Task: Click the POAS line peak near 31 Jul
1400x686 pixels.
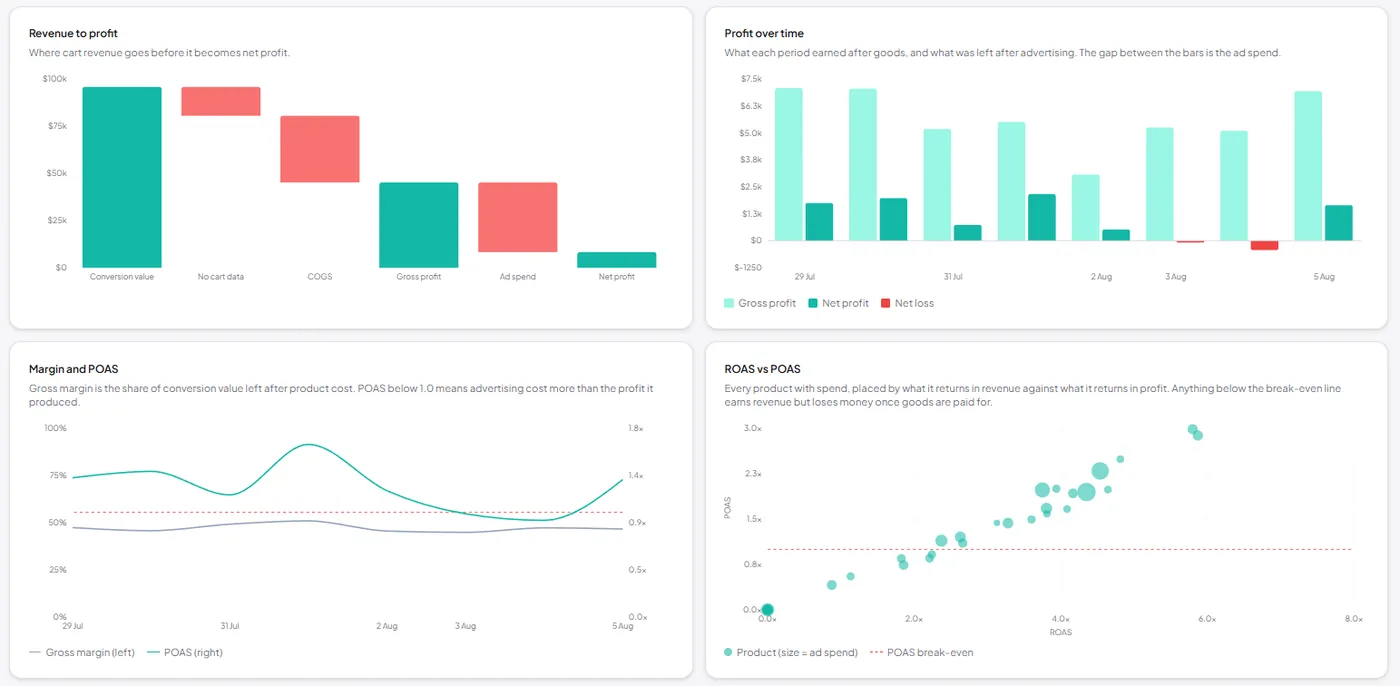Action: pyautogui.click(x=309, y=444)
